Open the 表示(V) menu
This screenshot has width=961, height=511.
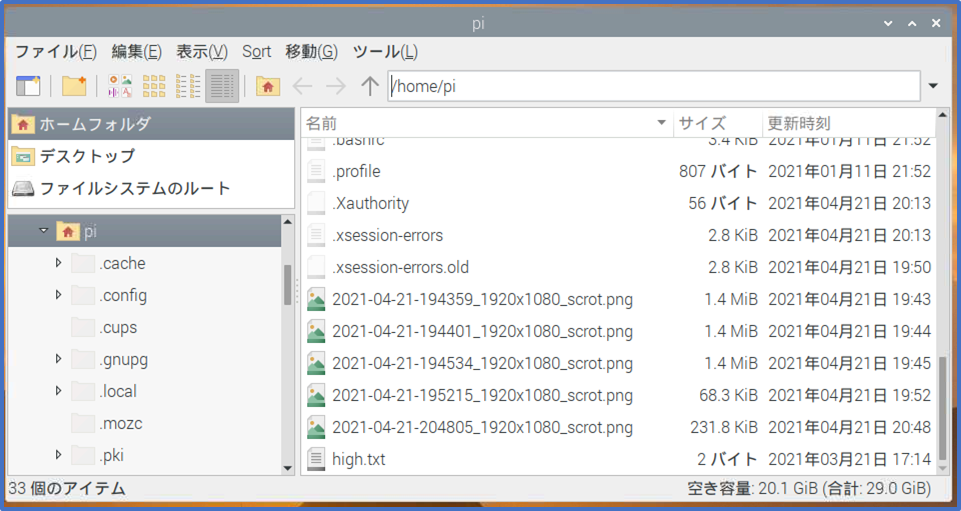coord(202,51)
